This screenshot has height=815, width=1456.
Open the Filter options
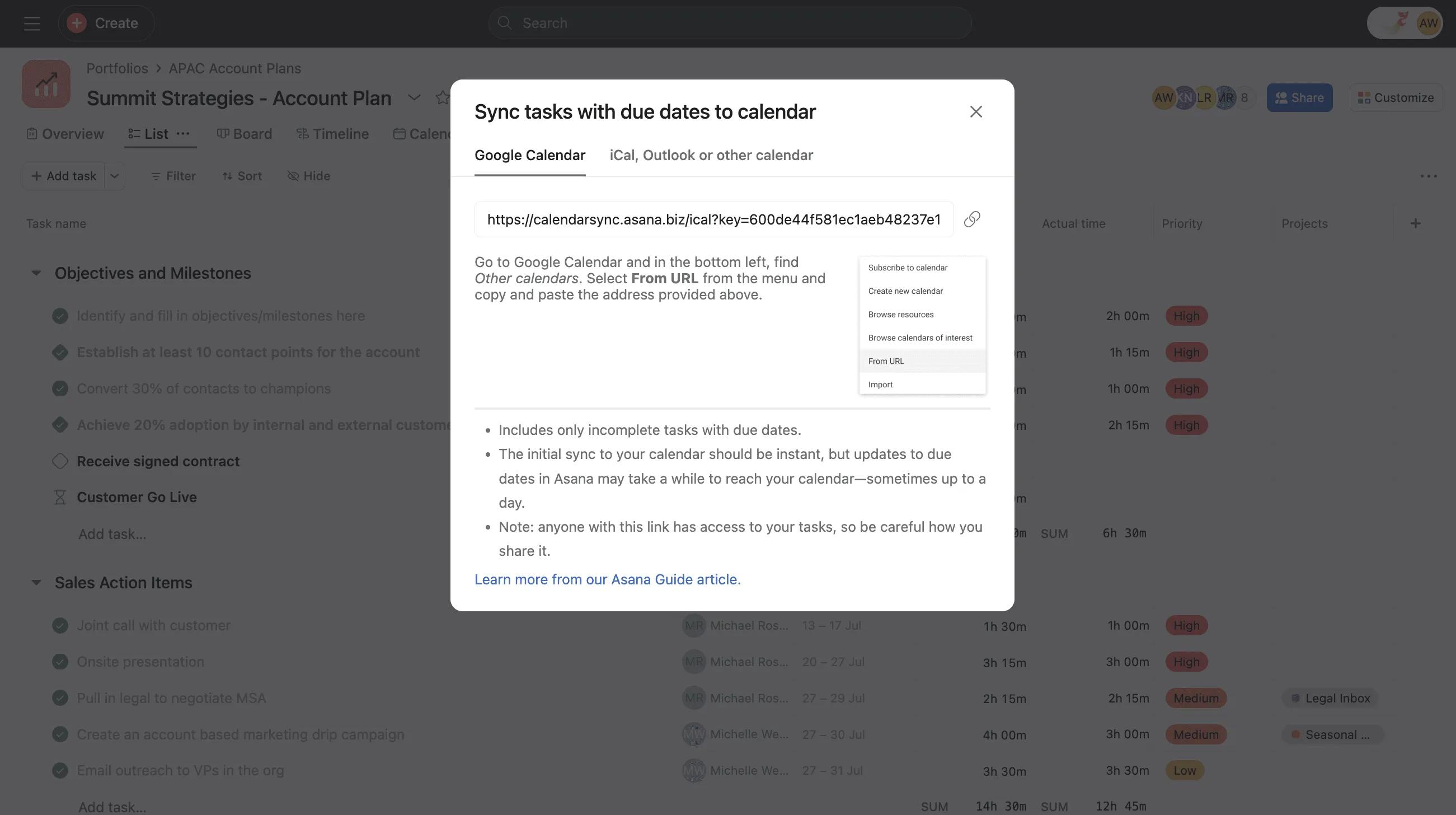172,176
